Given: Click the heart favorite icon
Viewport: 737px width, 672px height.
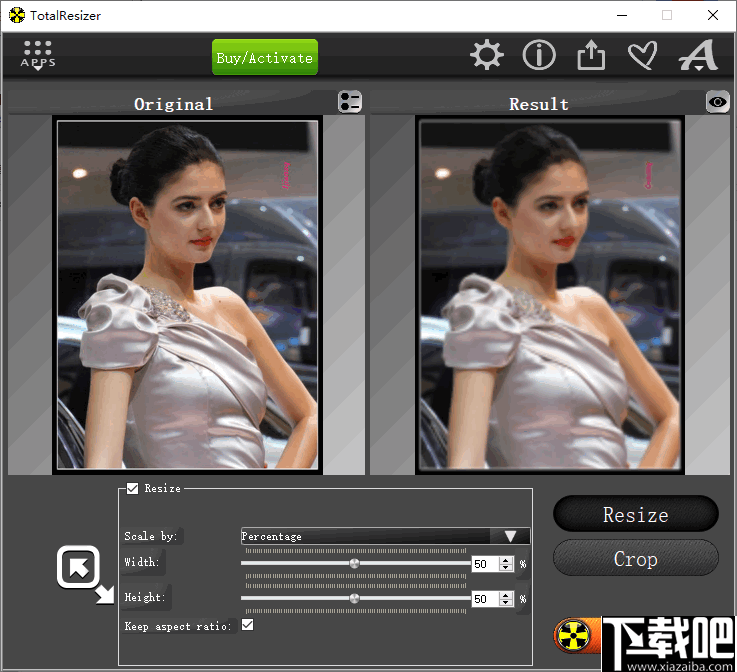Looking at the screenshot, I should (643, 55).
